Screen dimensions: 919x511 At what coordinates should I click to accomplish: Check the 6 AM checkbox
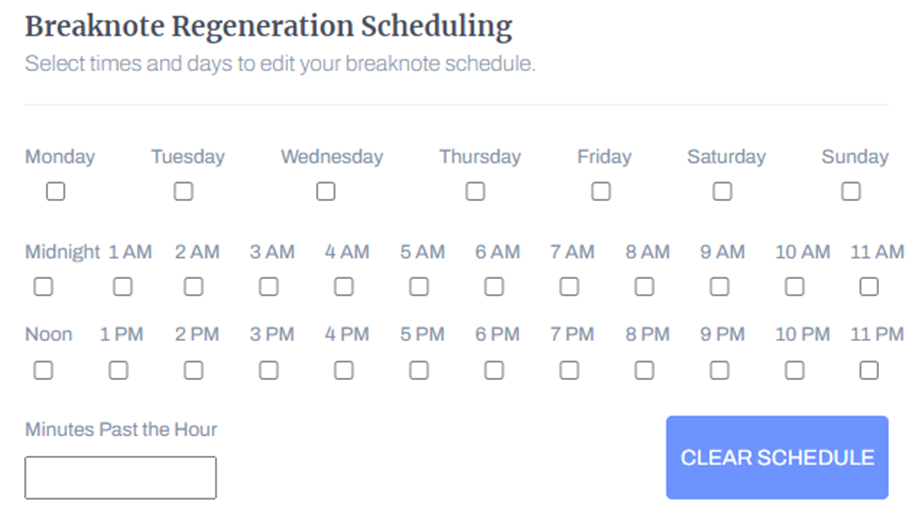494,287
